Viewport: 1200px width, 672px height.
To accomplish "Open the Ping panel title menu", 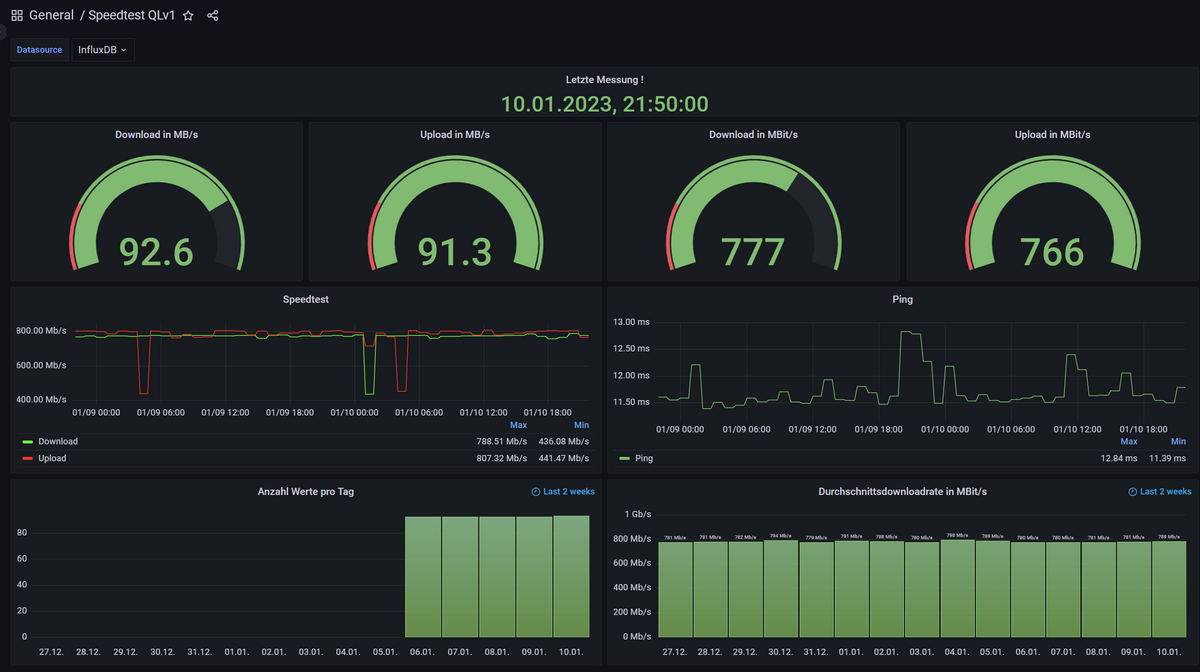I will tap(902, 299).
